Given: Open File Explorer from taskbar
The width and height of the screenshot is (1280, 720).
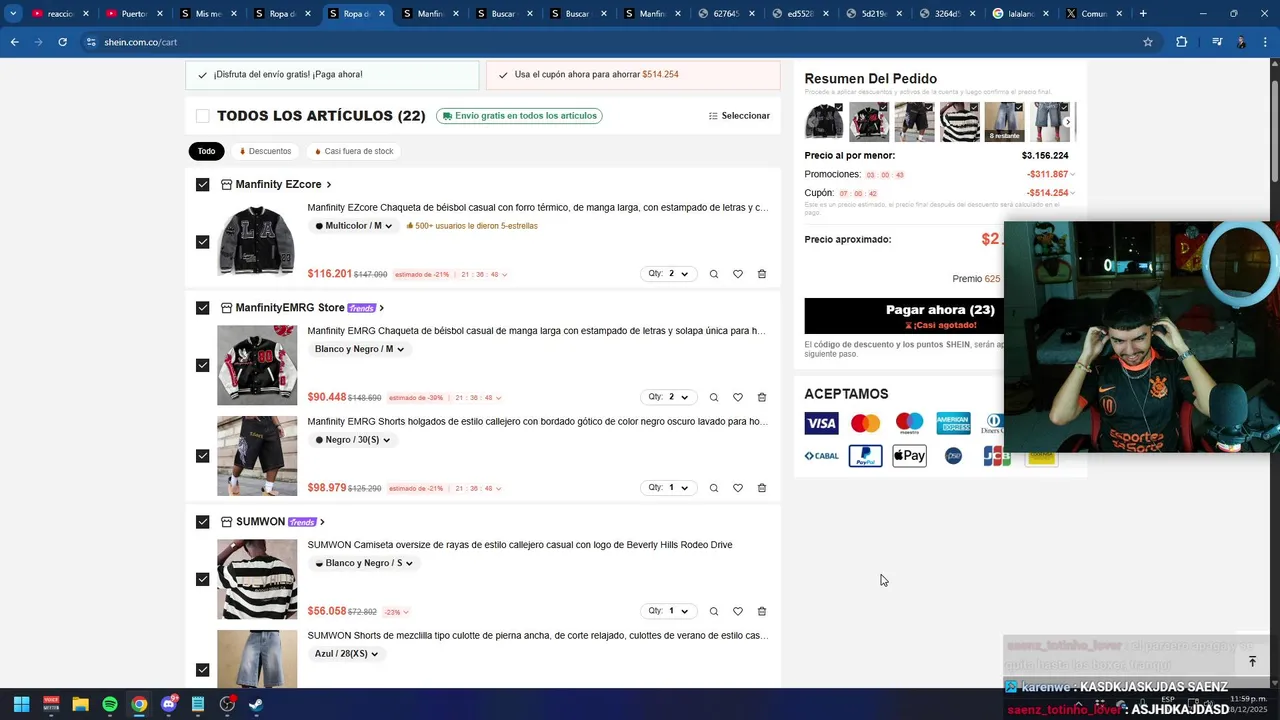Looking at the screenshot, I should point(80,704).
